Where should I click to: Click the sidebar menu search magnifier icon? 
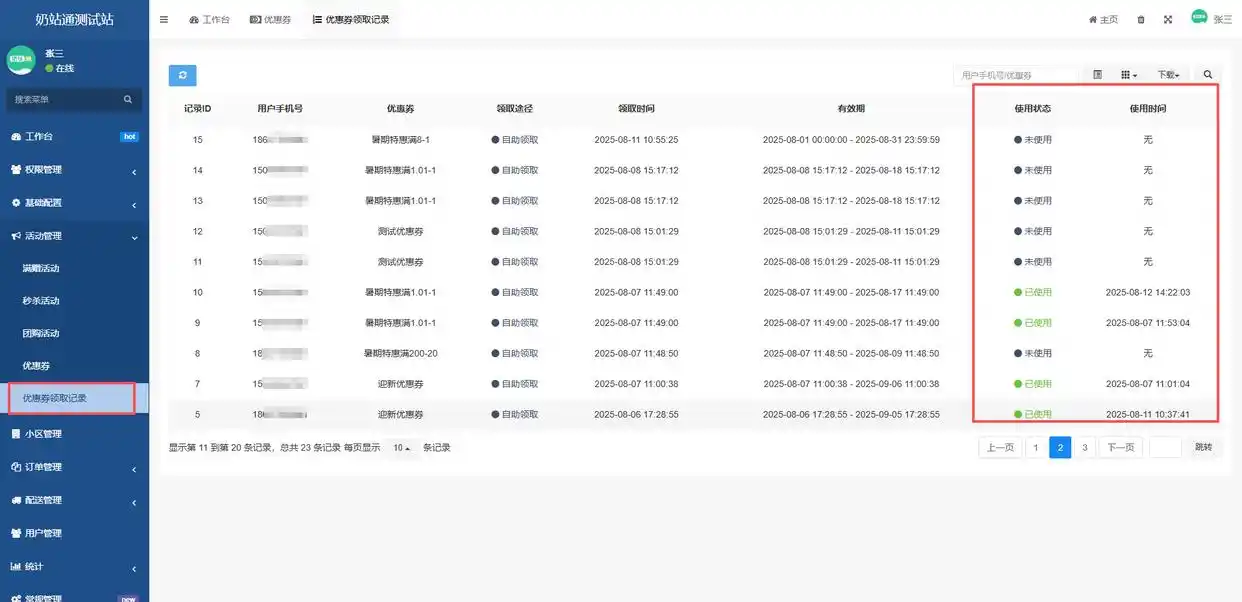point(128,100)
